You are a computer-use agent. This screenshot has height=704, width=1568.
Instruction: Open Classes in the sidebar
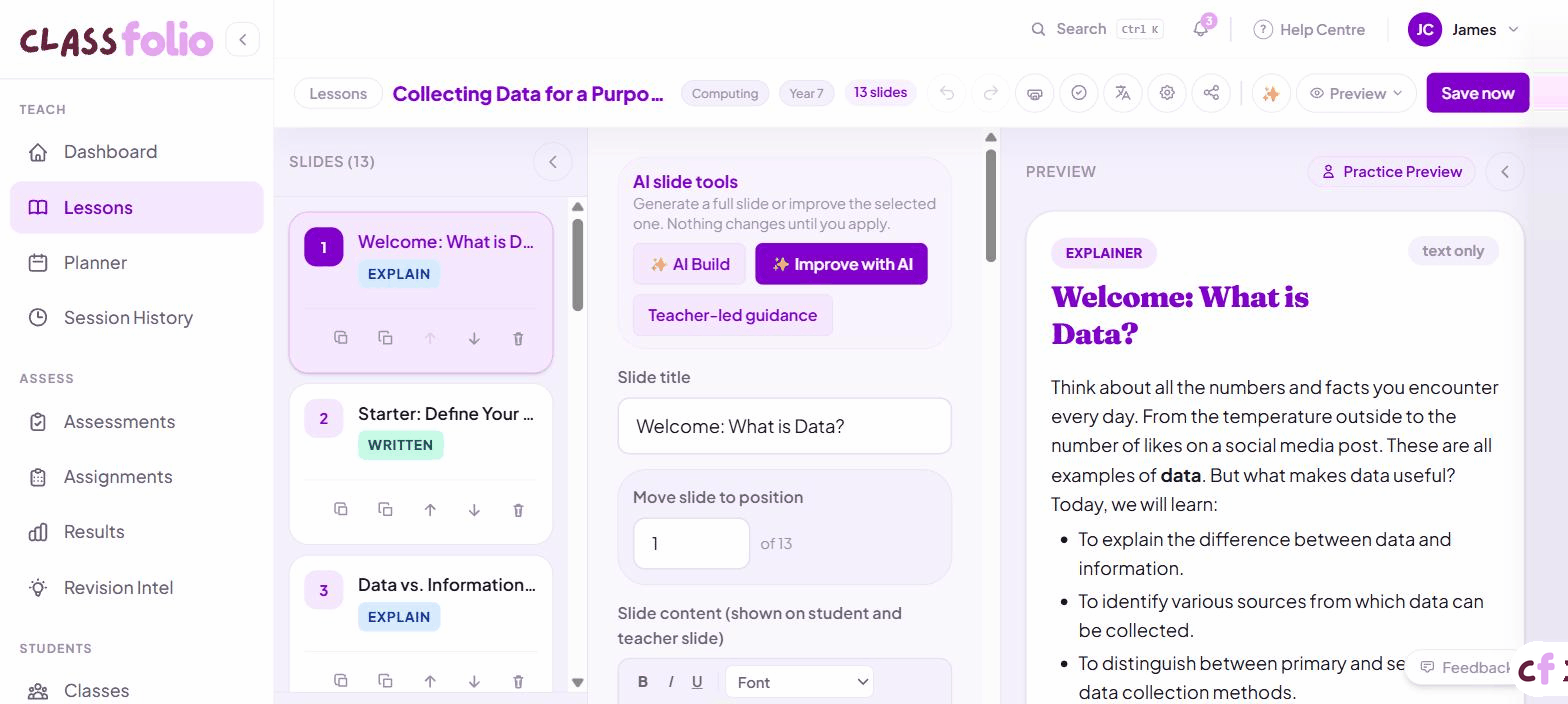click(x=137, y=691)
